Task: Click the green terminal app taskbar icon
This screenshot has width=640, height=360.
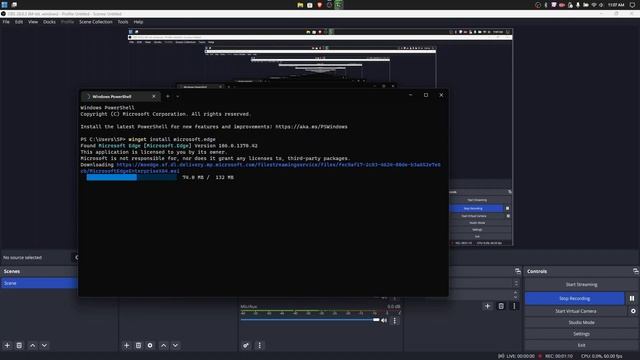Action: pyautogui.click(x=339, y=5)
